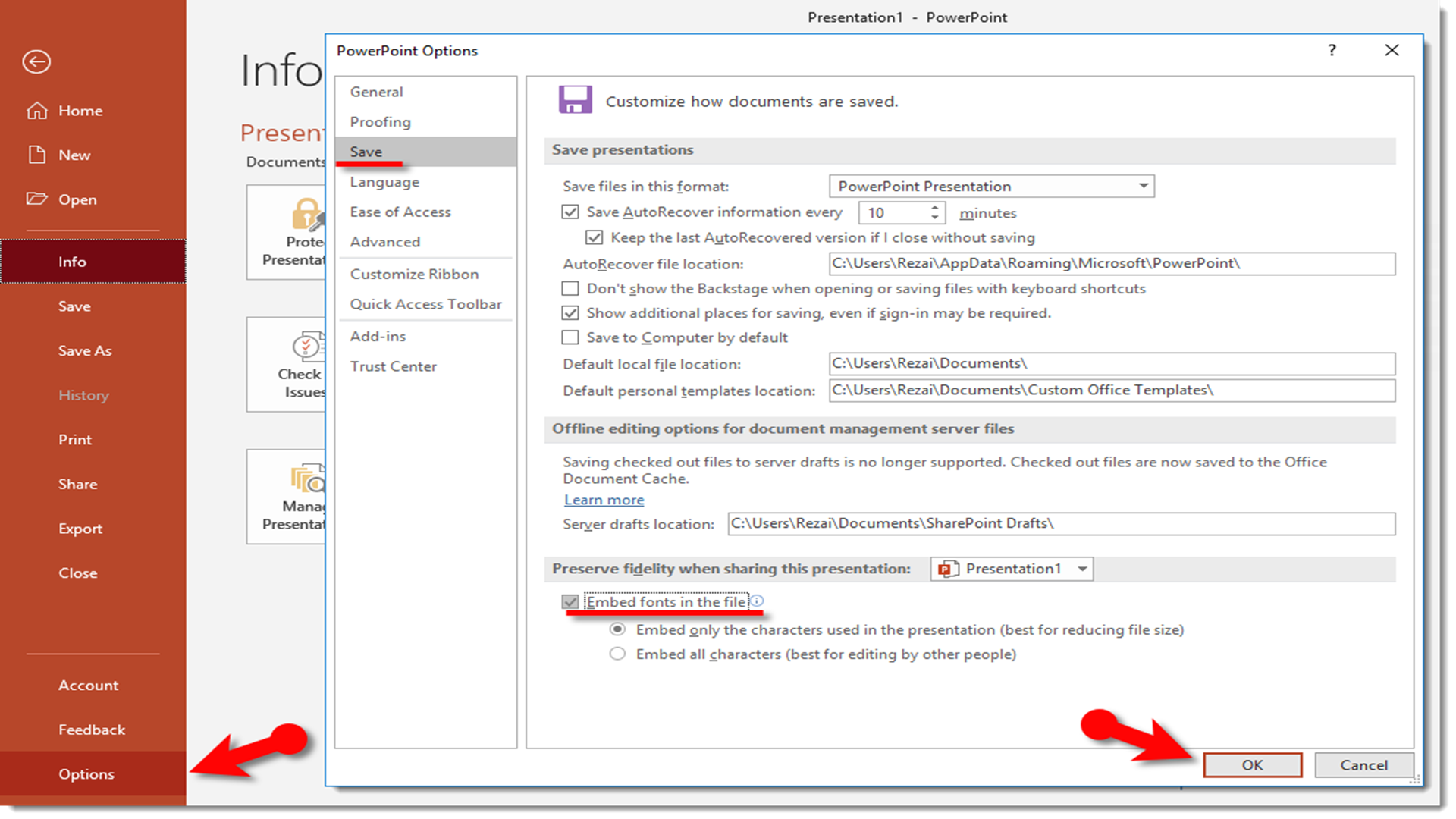Select Embed only characters used radio button
Image resolution: width=1456 pixels, height=819 pixels.
click(618, 629)
